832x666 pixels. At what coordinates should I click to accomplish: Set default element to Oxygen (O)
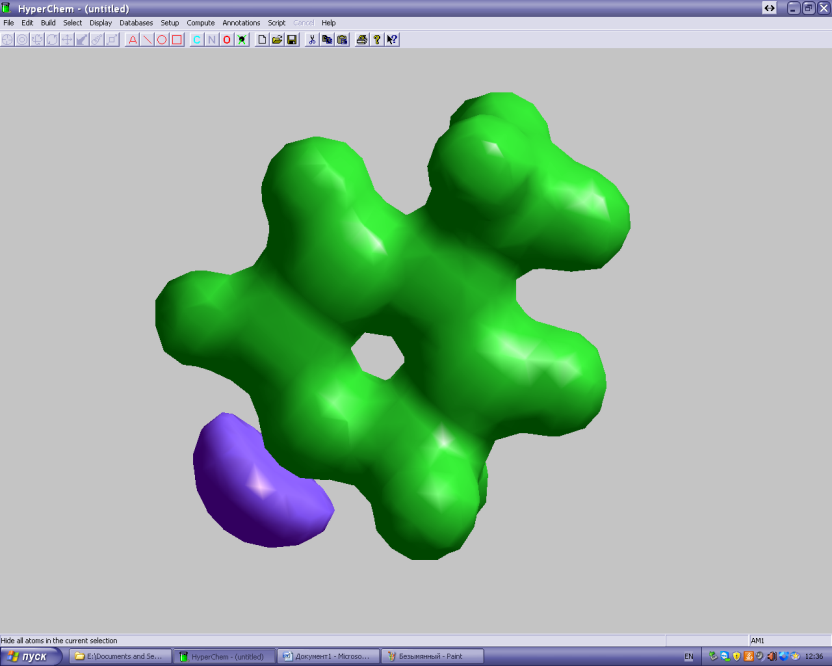[x=227, y=40]
